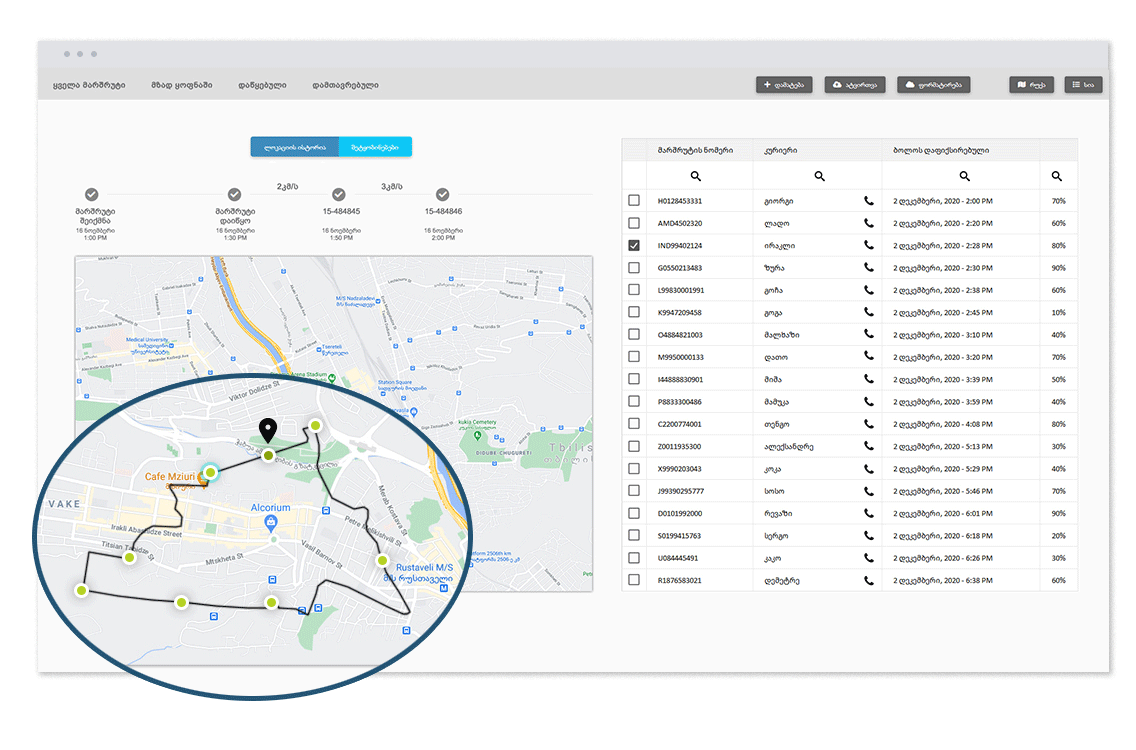Click the კურიერი column header

[781, 150]
